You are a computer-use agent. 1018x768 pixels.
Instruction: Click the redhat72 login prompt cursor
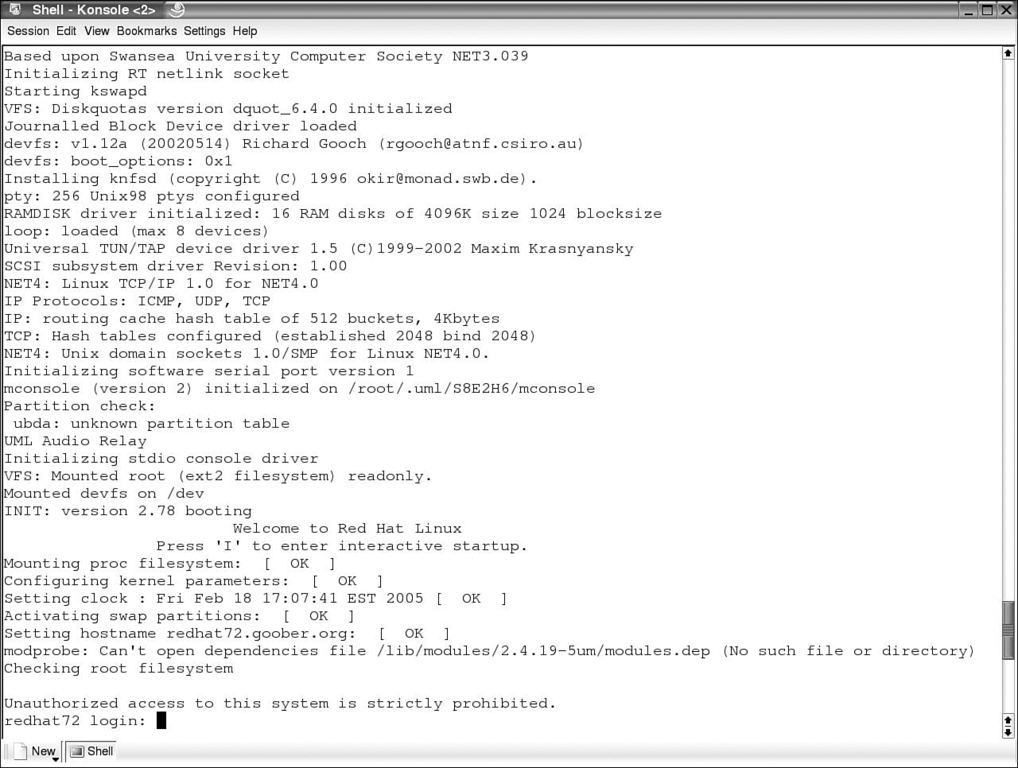tap(162, 720)
